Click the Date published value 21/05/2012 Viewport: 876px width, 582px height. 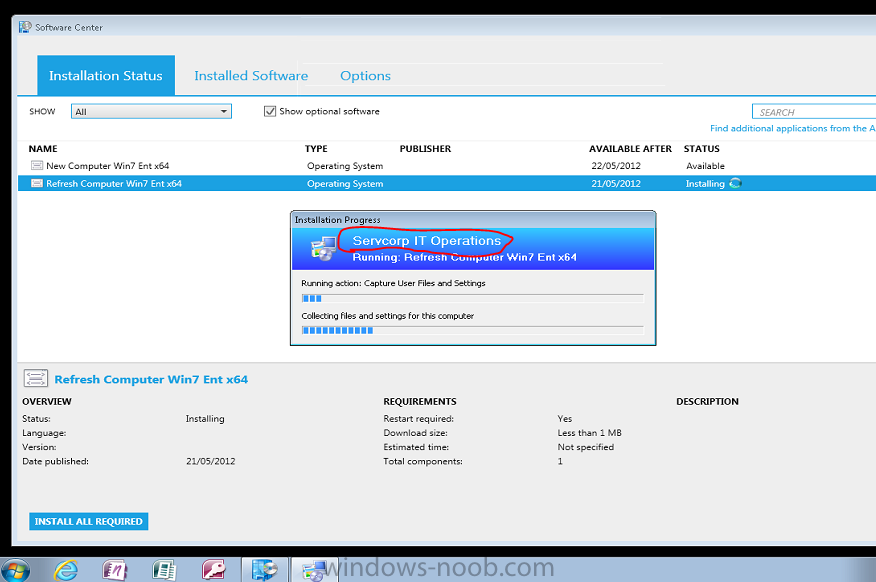[x=211, y=461]
